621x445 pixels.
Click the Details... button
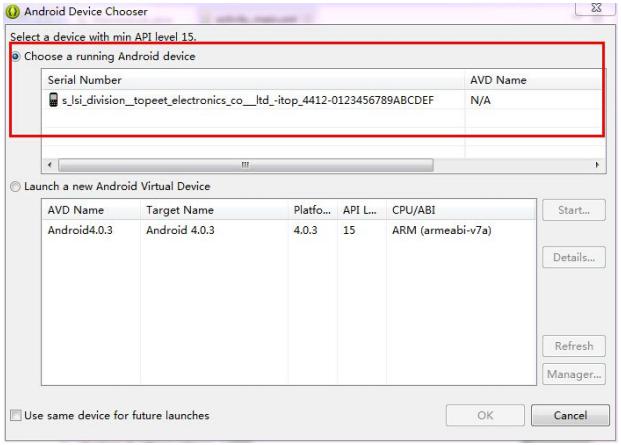click(x=574, y=257)
